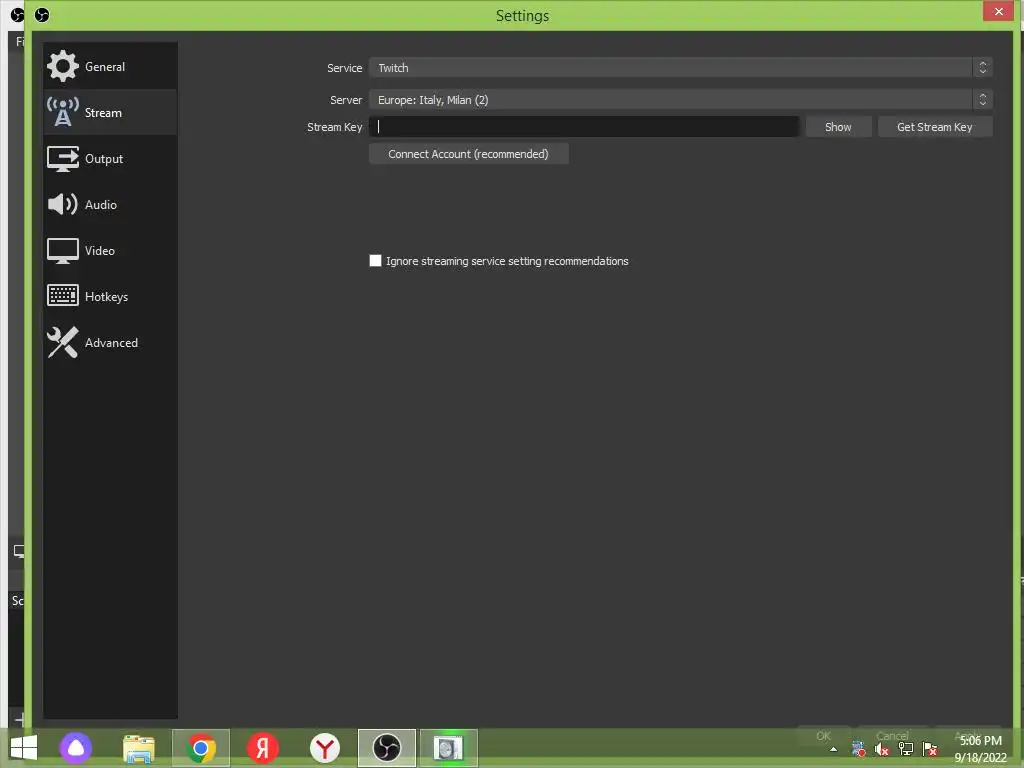Open the General settings section

(x=110, y=67)
